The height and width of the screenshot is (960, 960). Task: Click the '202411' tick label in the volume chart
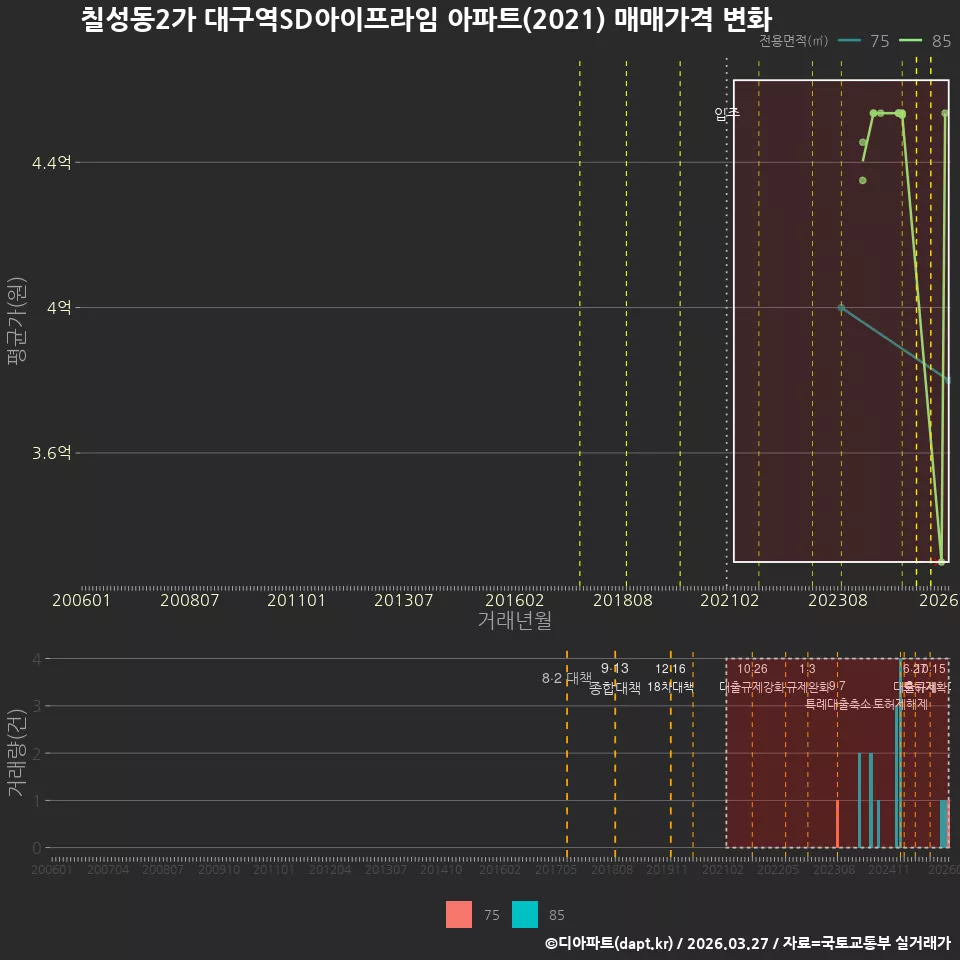889,869
